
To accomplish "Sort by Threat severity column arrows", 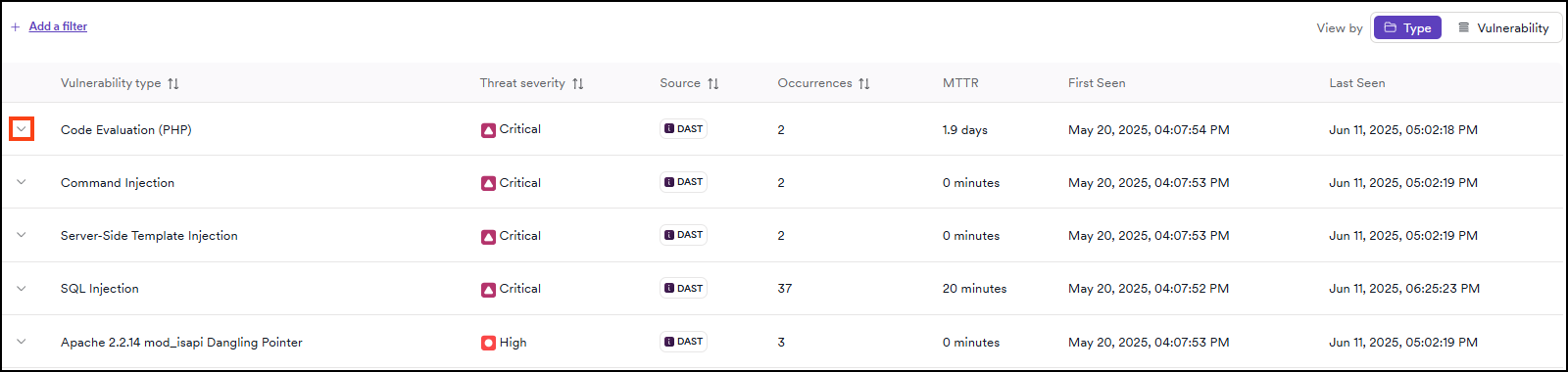I will (578, 83).
